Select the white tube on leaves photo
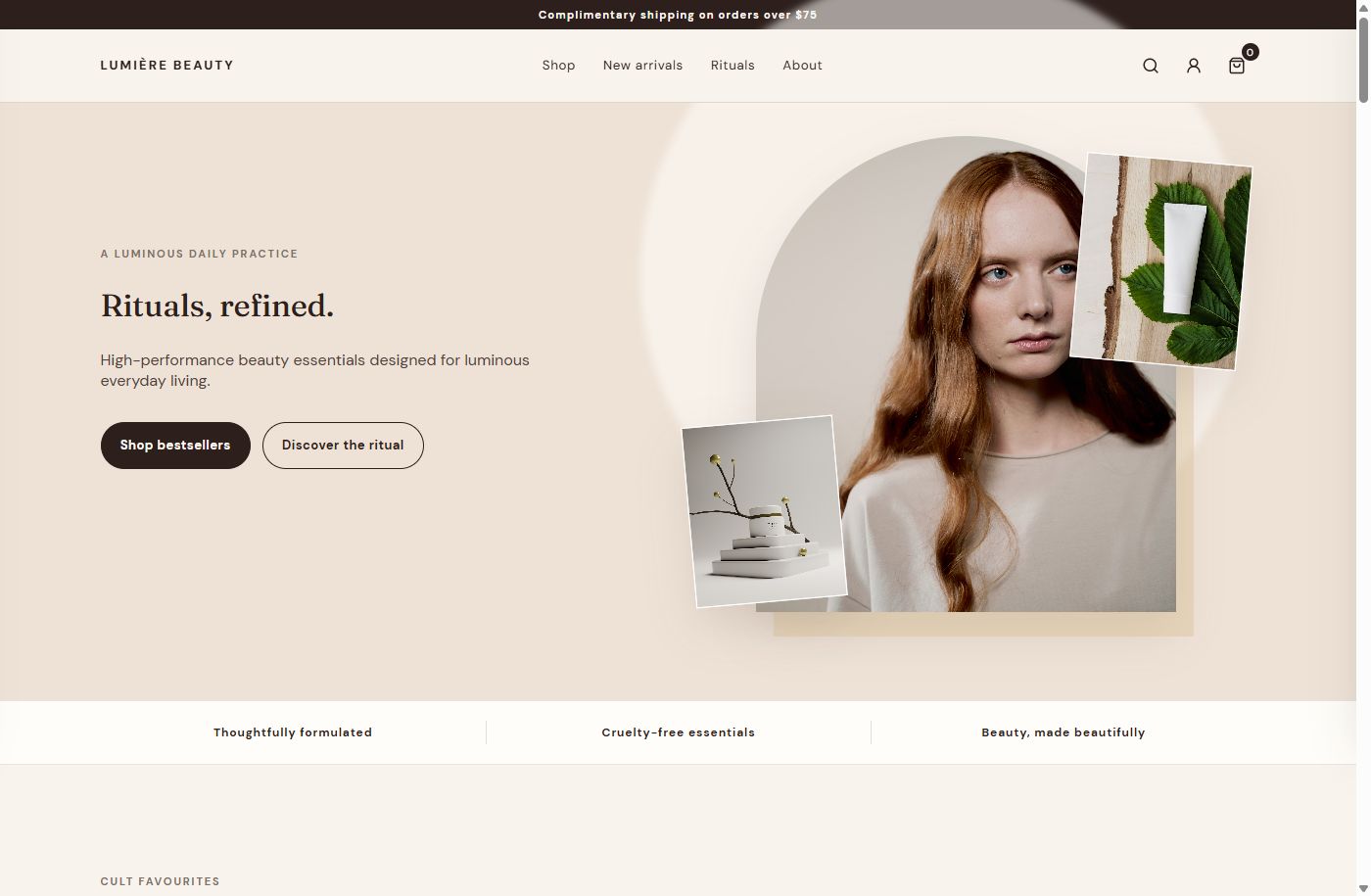The height and width of the screenshot is (896, 1371). [x=1161, y=261]
